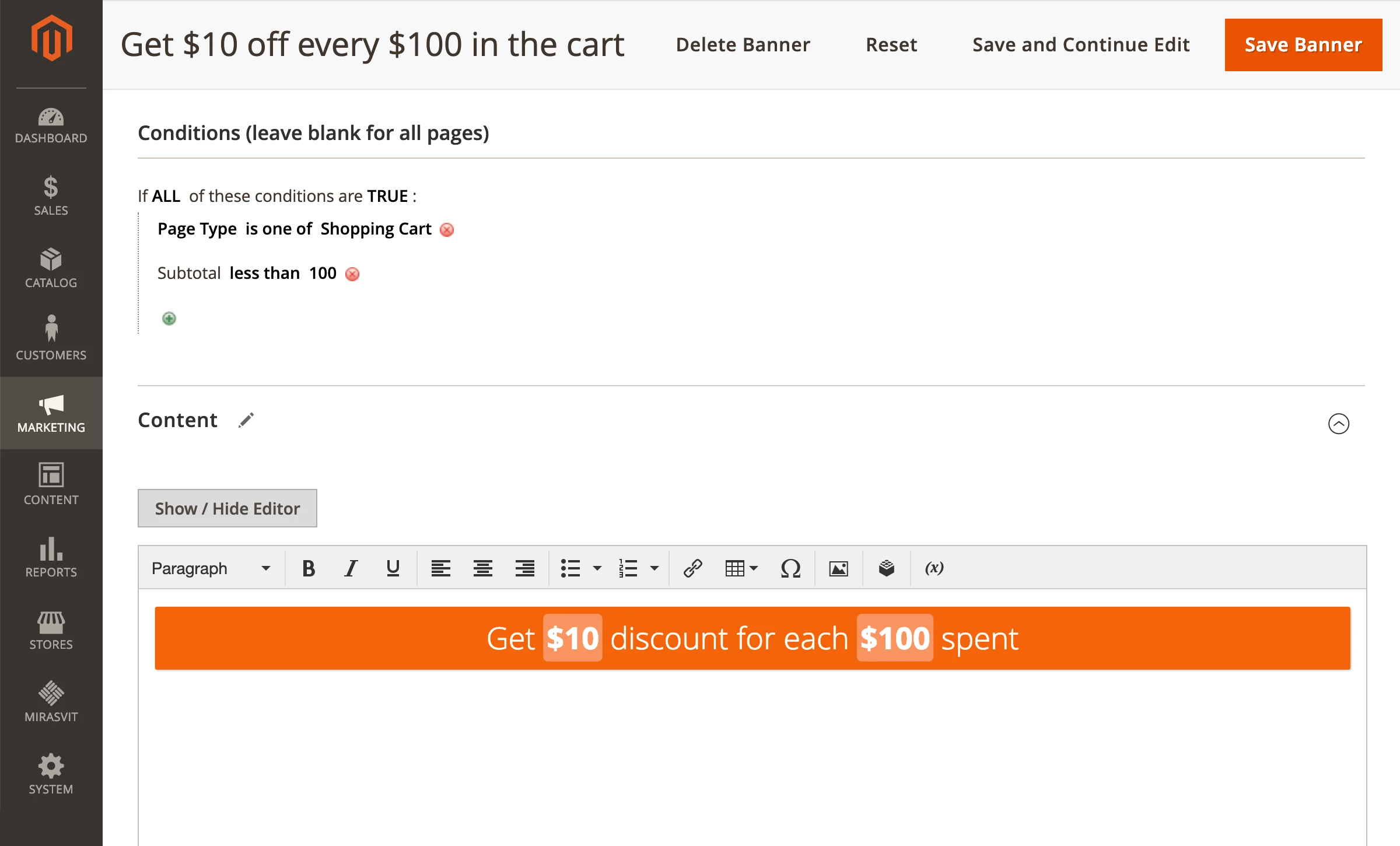Open special character Omega tool
The height and width of the screenshot is (846, 1400).
click(790, 568)
